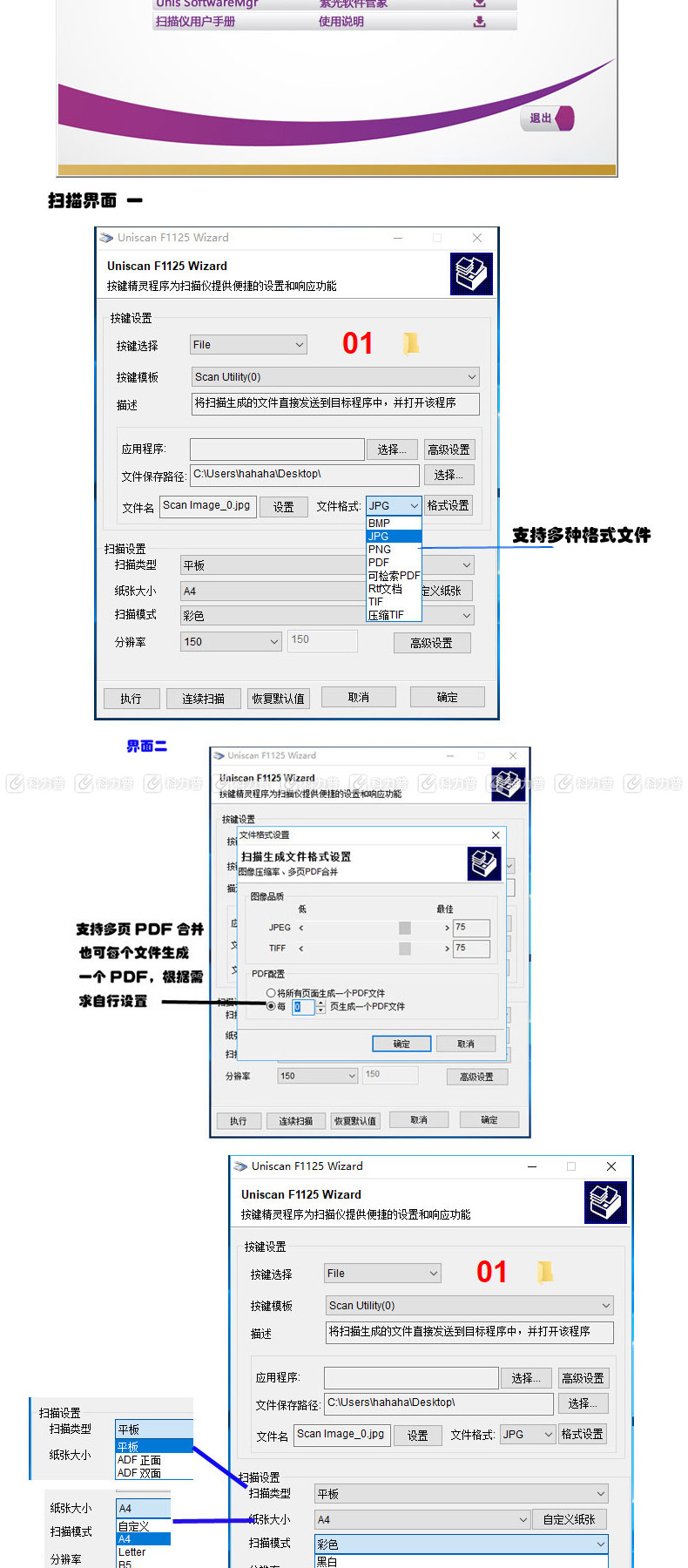Click the page count spinner arrows in PDF配置

click(x=320, y=1007)
